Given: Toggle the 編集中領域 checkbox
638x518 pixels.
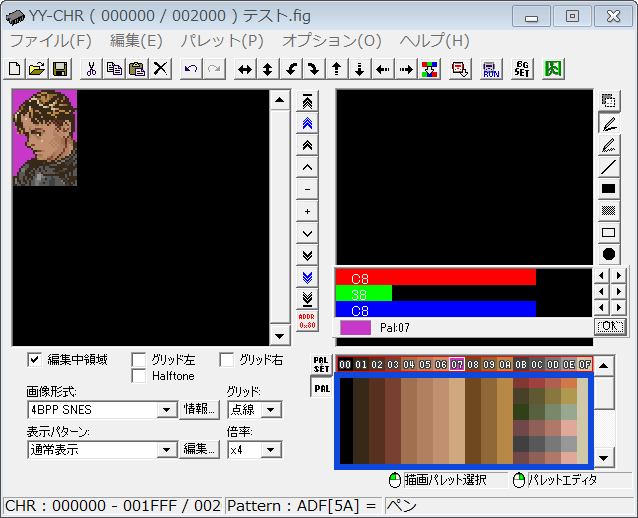Looking at the screenshot, I should tap(35, 360).
